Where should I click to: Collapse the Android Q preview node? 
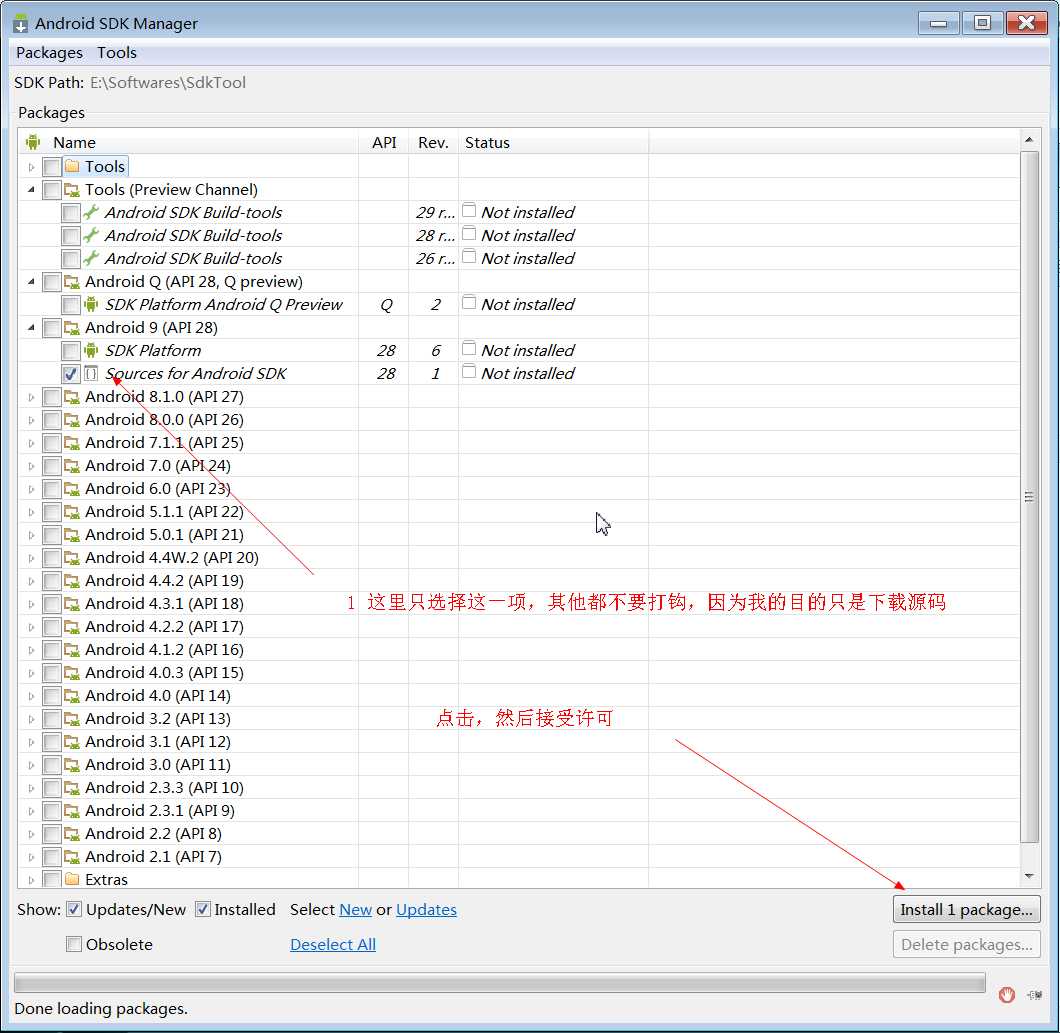click(x=31, y=282)
